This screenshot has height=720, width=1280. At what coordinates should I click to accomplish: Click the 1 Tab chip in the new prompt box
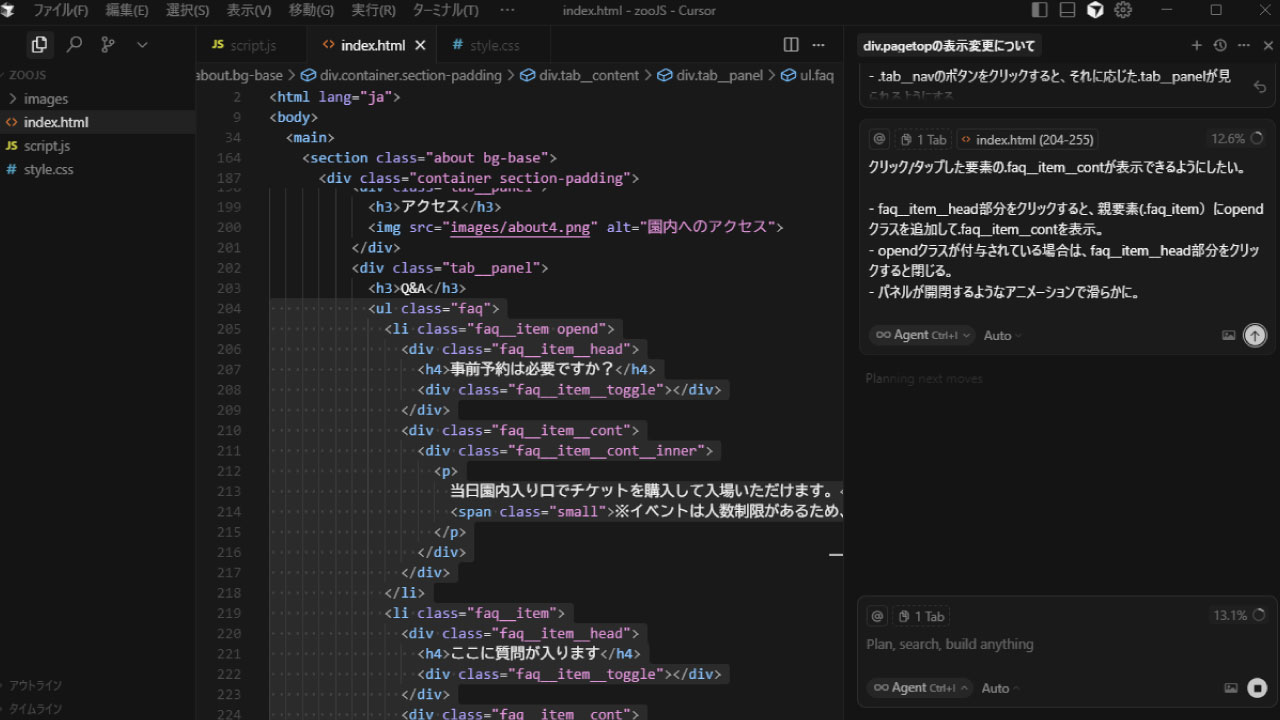[x=921, y=616]
